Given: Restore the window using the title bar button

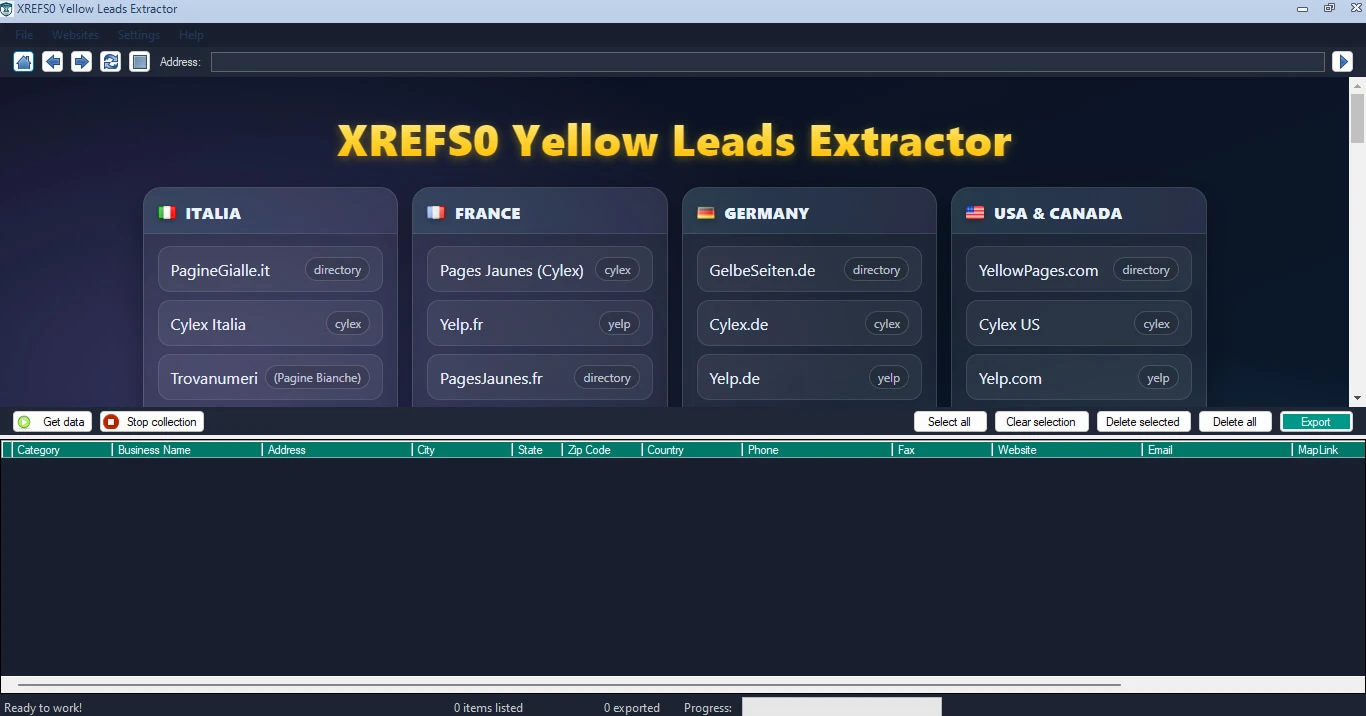Looking at the screenshot, I should (1329, 8).
